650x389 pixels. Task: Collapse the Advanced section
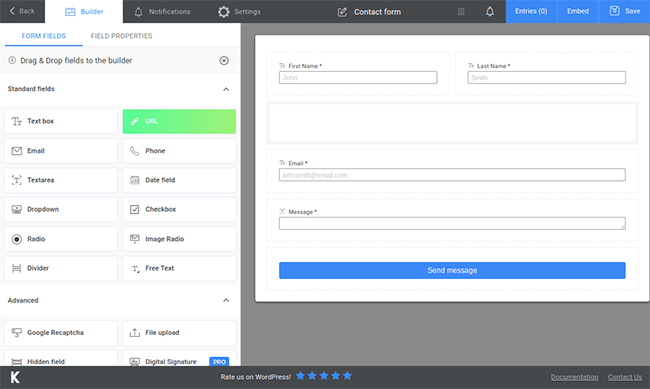click(x=226, y=300)
